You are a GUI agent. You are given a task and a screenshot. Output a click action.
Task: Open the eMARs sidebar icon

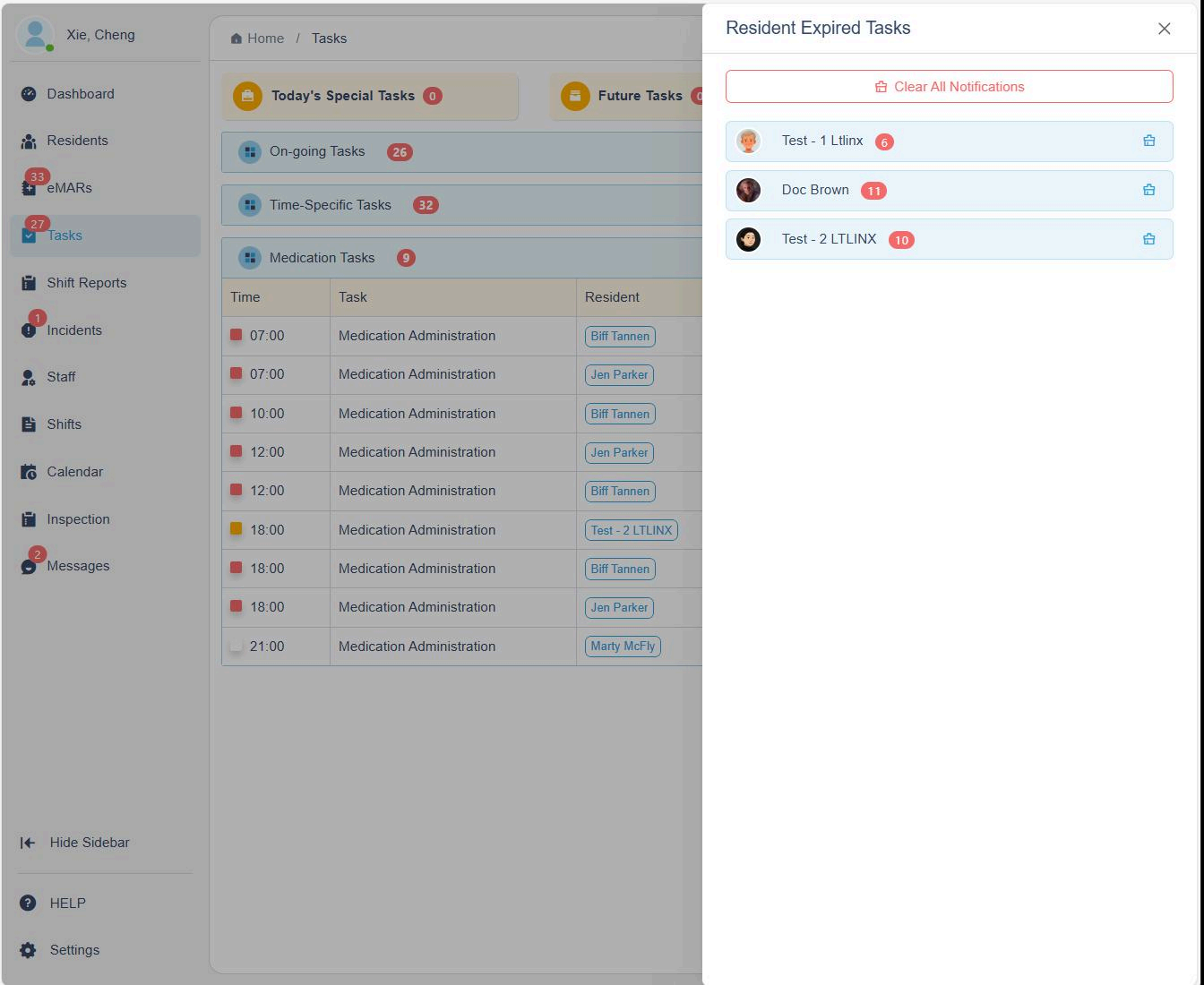[x=29, y=188]
